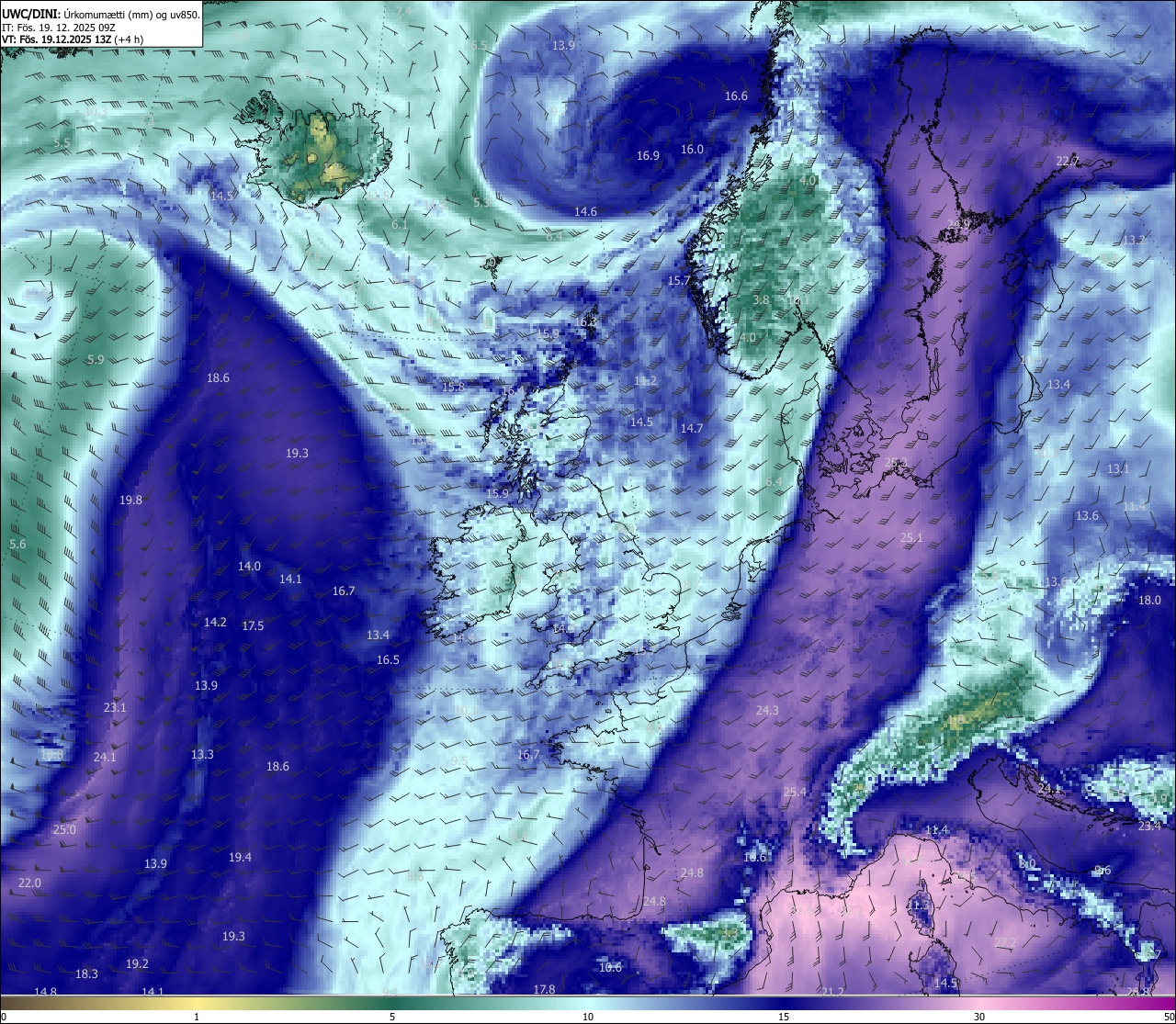Click the 13.1 value in eastern Europe

(1118, 469)
